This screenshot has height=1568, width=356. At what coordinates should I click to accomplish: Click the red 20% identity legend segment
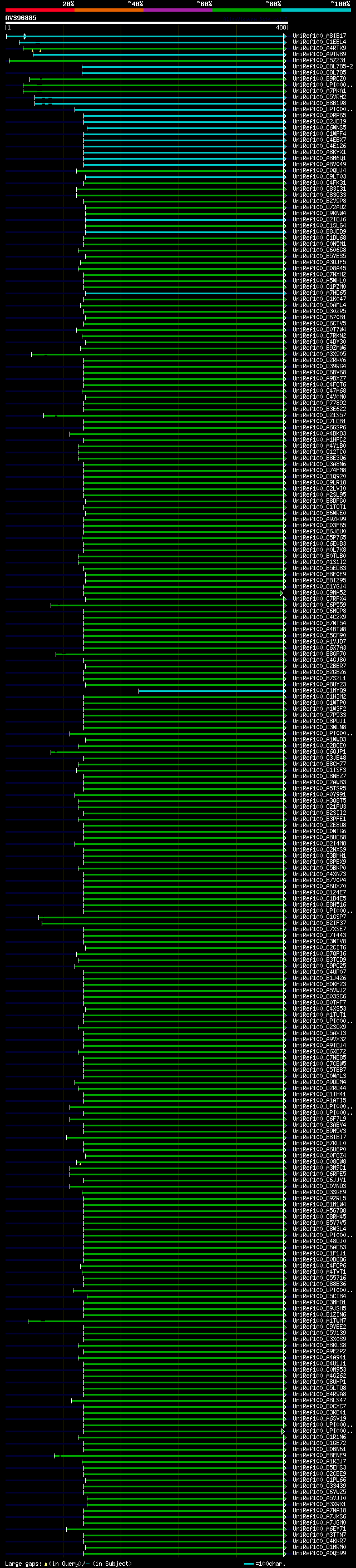click(39, 10)
